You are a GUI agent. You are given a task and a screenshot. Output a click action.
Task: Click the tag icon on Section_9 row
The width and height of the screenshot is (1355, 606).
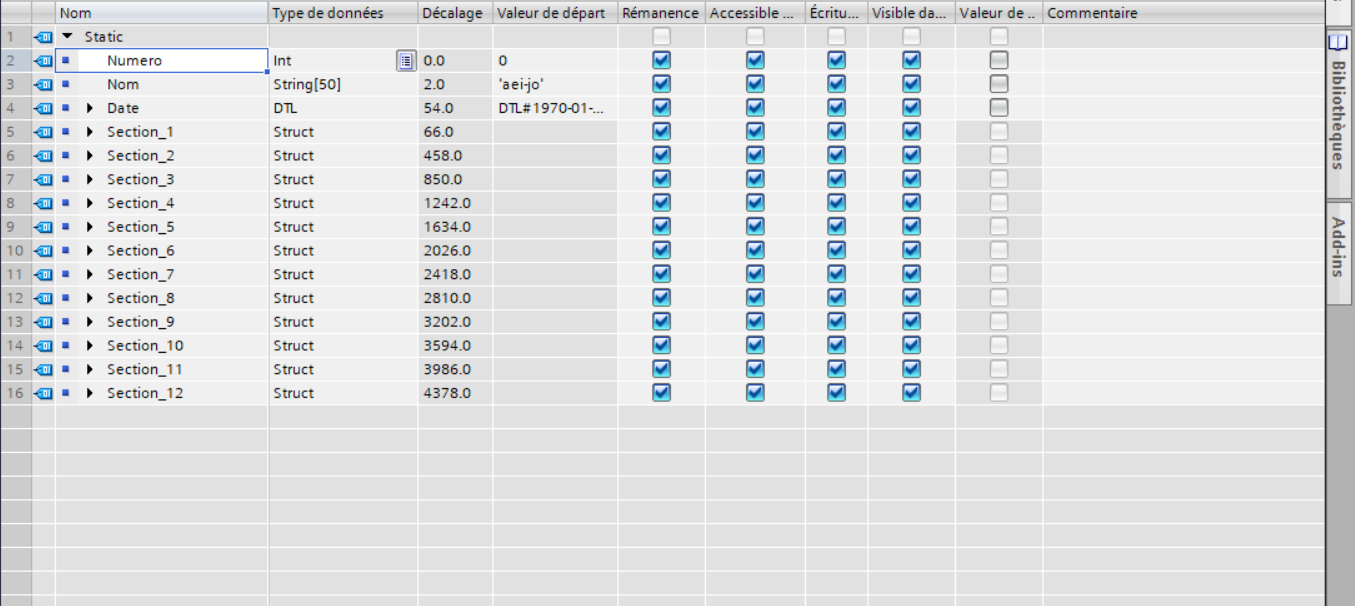pyautogui.click(x=43, y=322)
